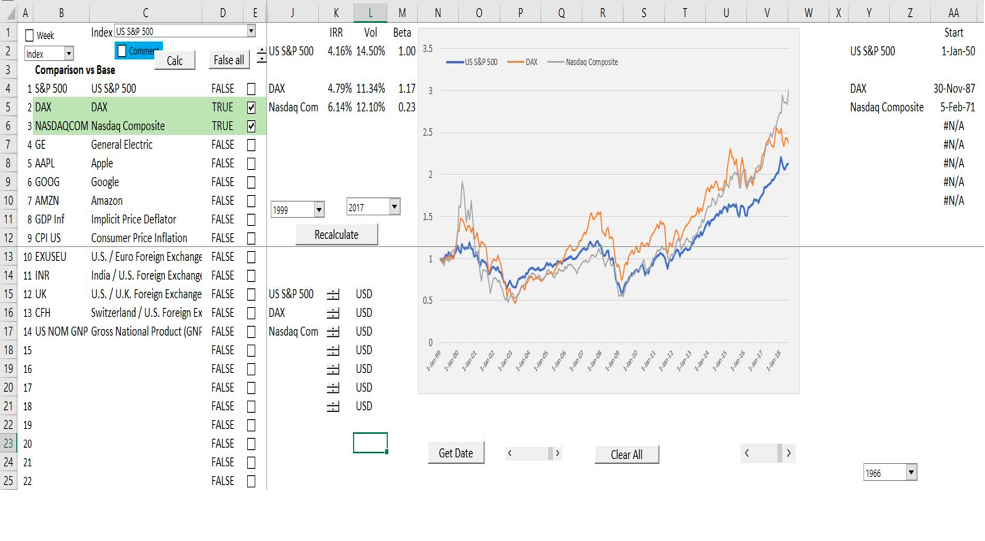Select column AA header
The height and width of the screenshot is (541, 985).
(x=954, y=12)
